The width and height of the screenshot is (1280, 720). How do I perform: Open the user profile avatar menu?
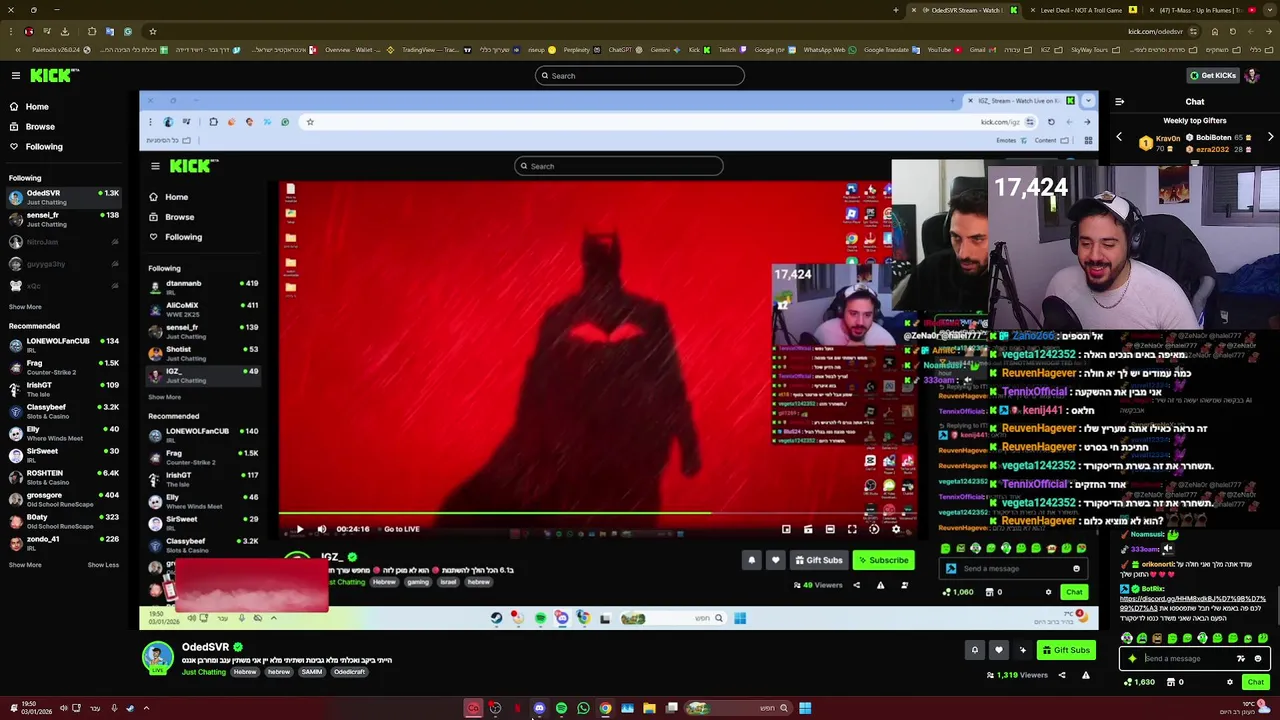[1254, 75]
